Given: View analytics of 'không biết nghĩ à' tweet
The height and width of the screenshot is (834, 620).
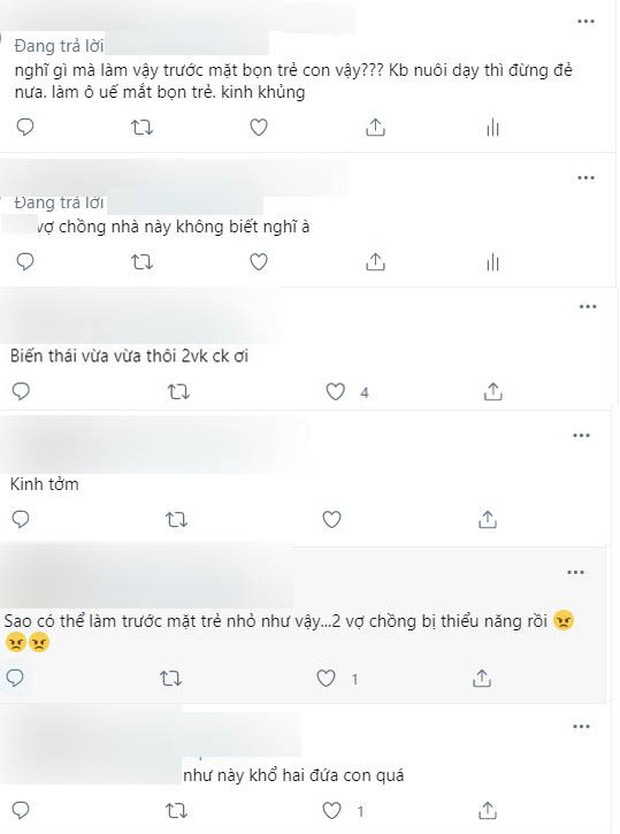Looking at the screenshot, I should [x=493, y=262].
